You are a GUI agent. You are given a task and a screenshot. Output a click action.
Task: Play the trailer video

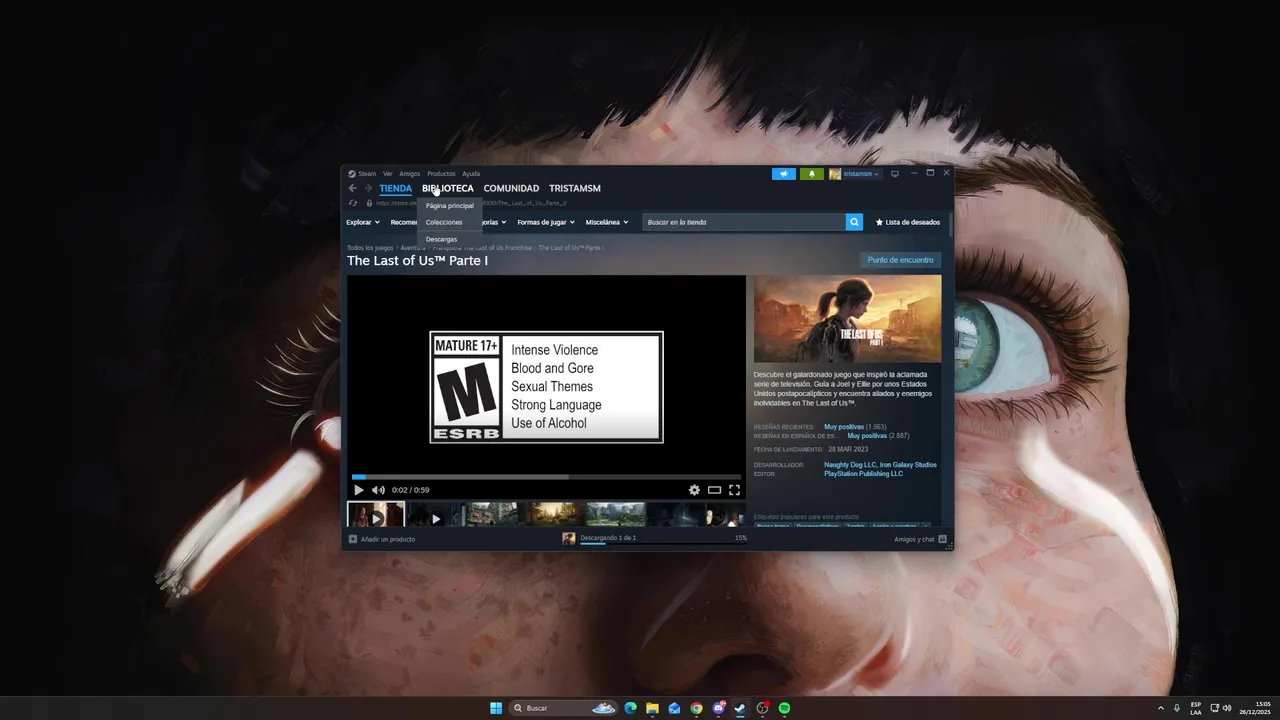click(359, 490)
